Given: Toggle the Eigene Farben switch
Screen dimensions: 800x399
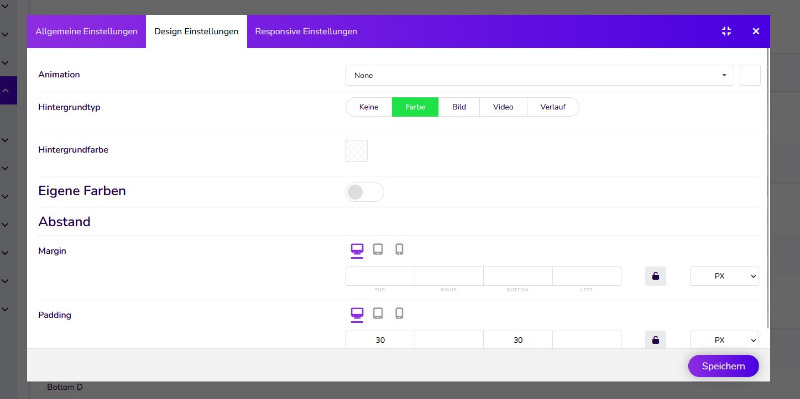Looking at the screenshot, I should (x=364, y=192).
